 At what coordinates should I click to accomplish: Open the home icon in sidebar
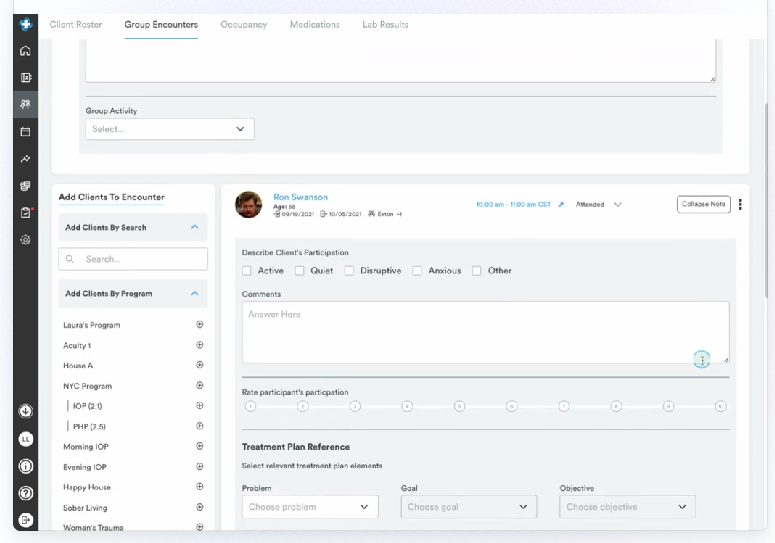pos(25,51)
